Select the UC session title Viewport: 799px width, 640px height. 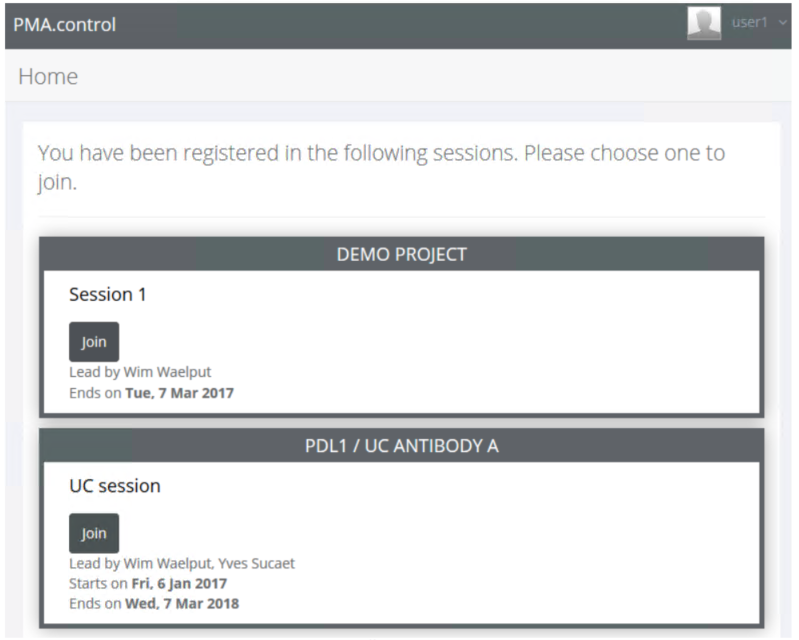114,486
